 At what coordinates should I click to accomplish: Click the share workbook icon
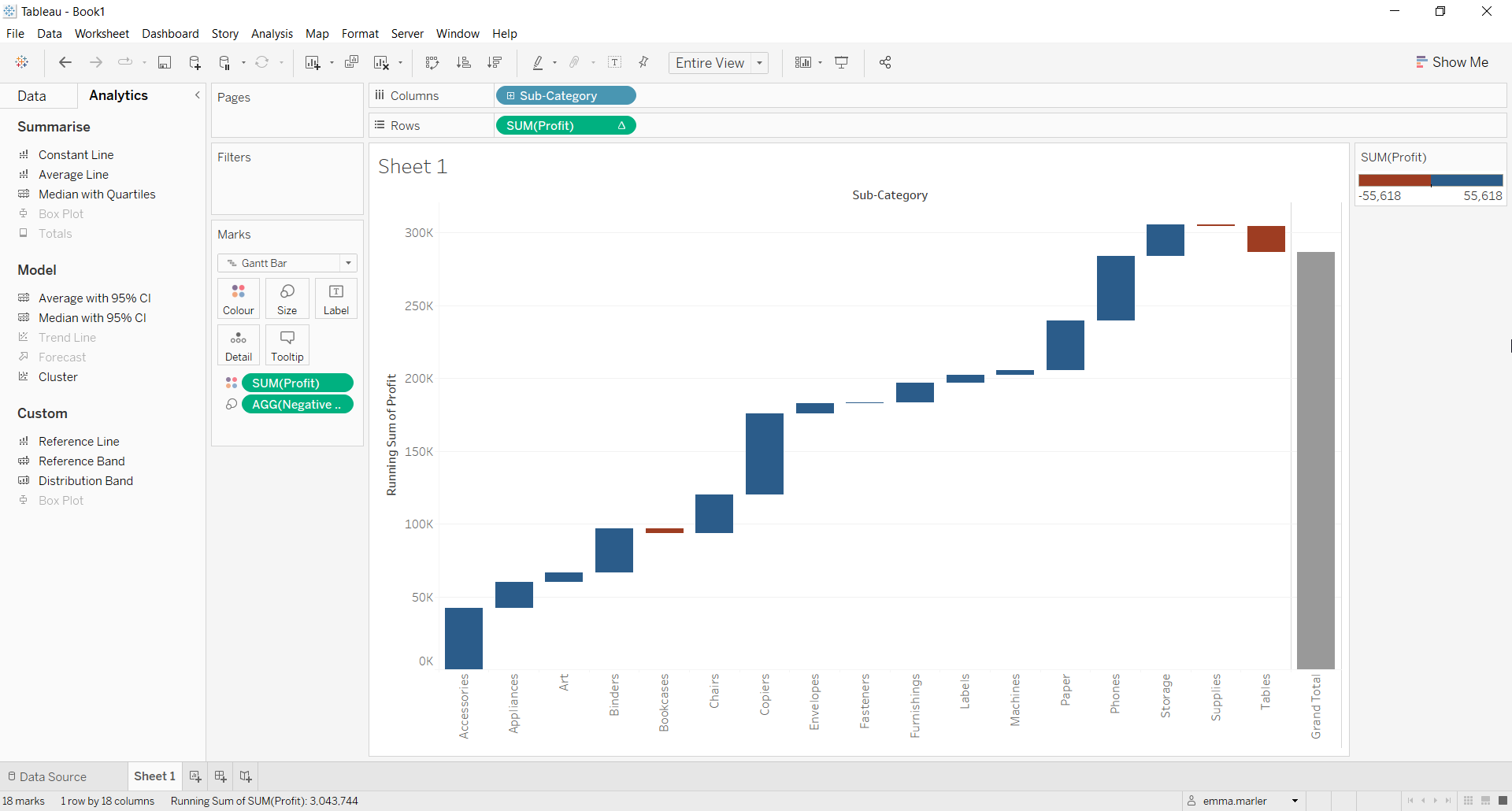coord(885,63)
